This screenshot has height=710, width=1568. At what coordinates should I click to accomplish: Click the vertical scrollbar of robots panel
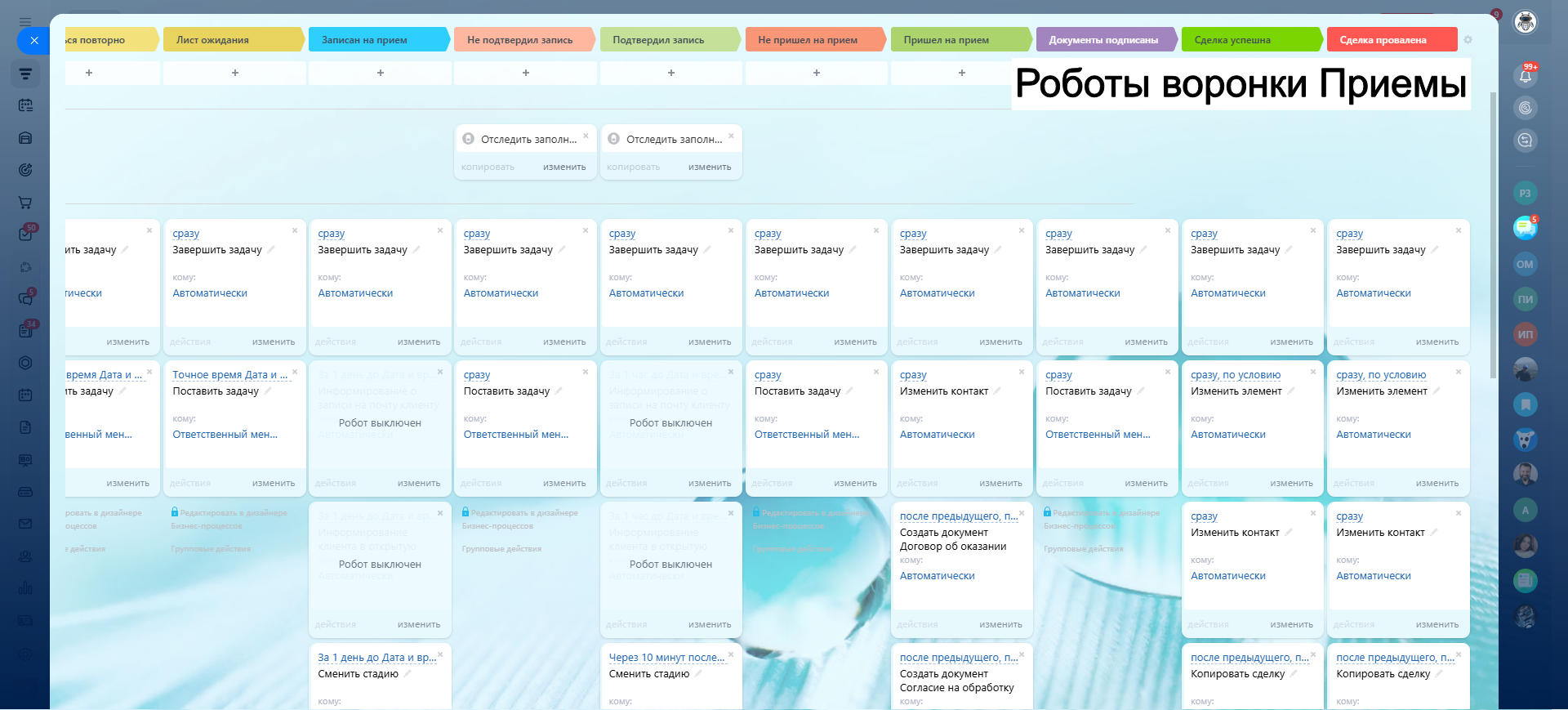[1494, 235]
